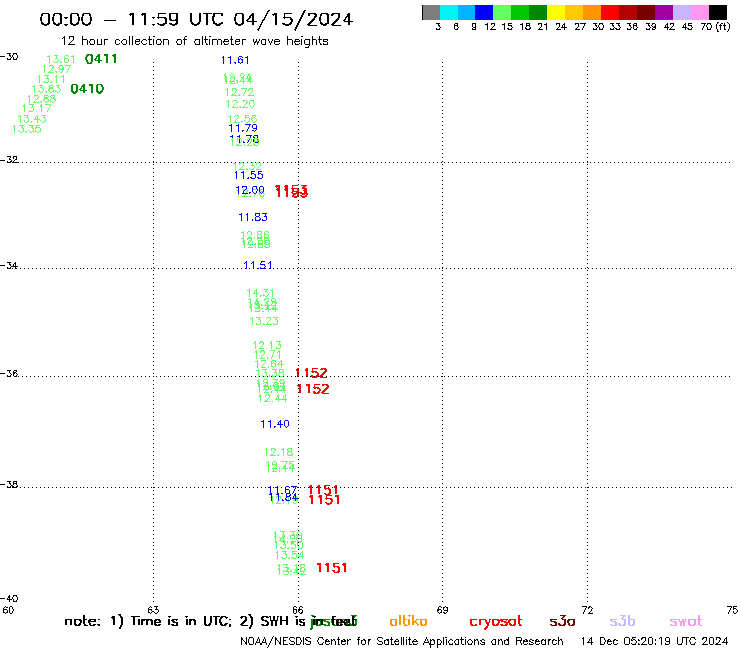Select the '0410' pass time label
The height and width of the screenshot is (650, 740).
coord(87,89)
